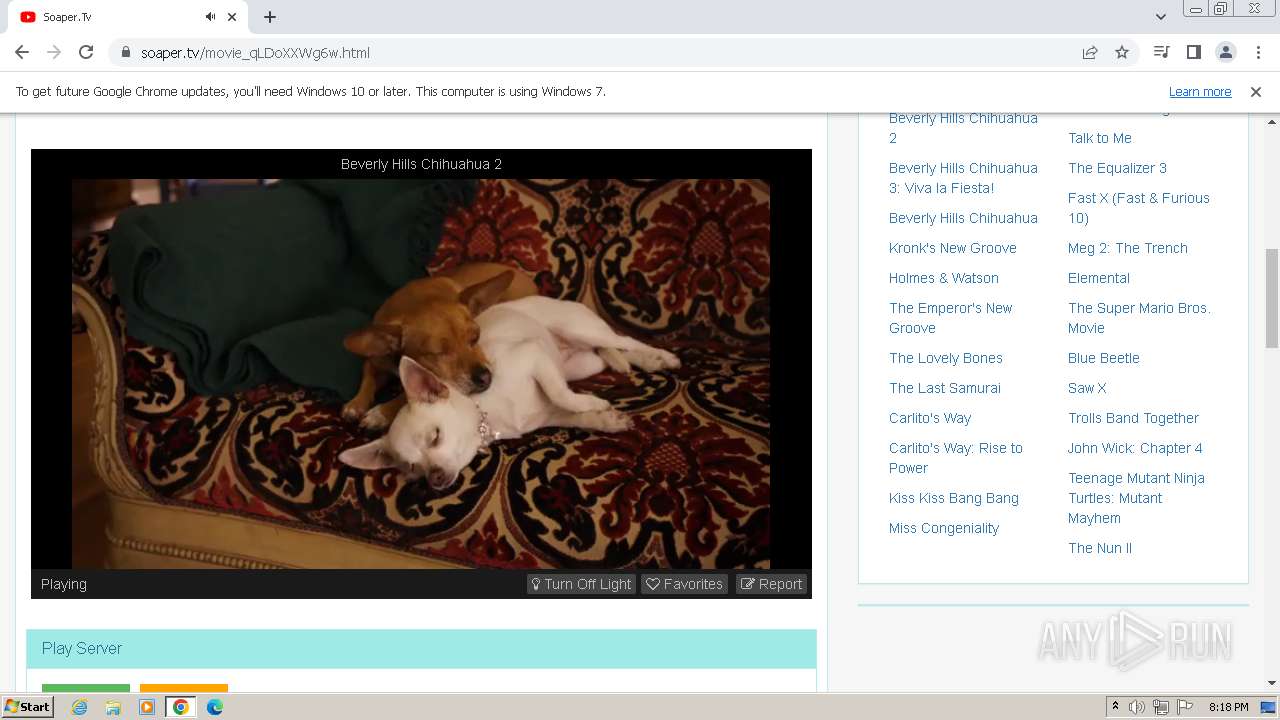
Task: Open Carlito's Way: Rise to Power
Action: click(956, 458)
